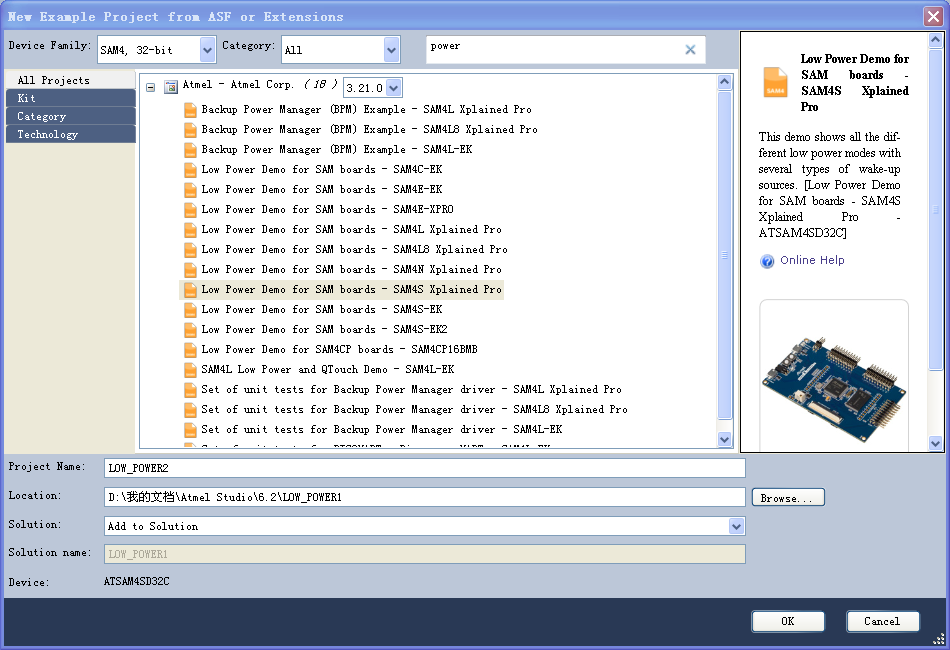Screen dimensions: 950x650
Task: Select SAM4L Low Power and QTouch Demo - SAM4L-EK
Action: click(x=328, y=370)
